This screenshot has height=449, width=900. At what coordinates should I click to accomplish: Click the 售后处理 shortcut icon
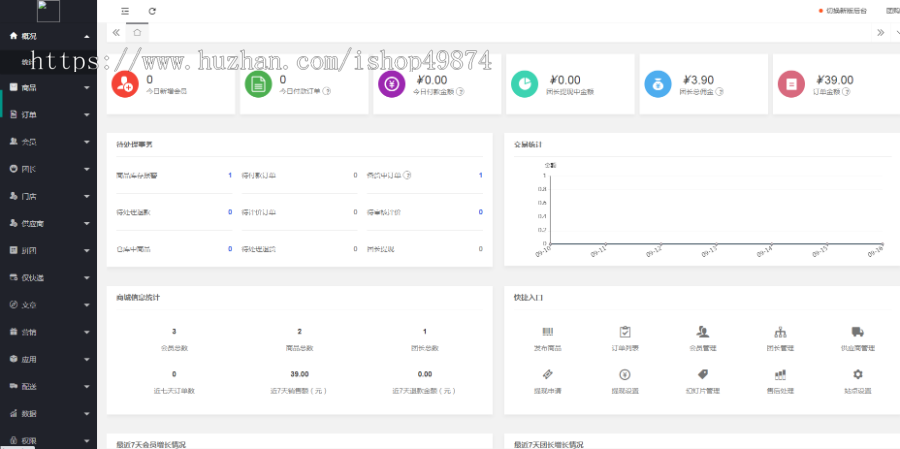pyautogui.click(x=780, y=374)
